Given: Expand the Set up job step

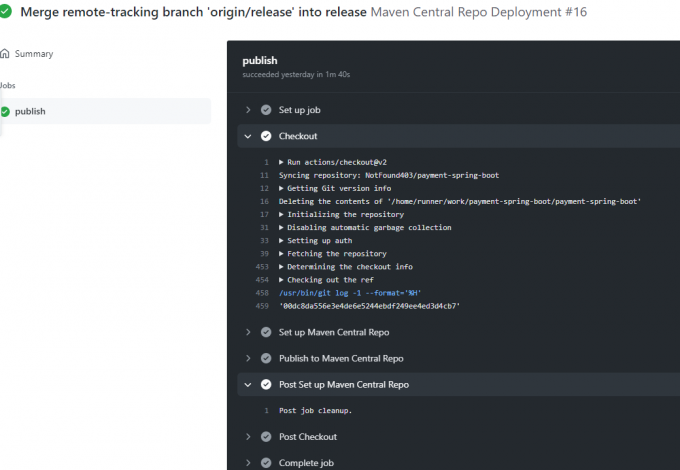Looking at the screenshot, I should point(248,110).
